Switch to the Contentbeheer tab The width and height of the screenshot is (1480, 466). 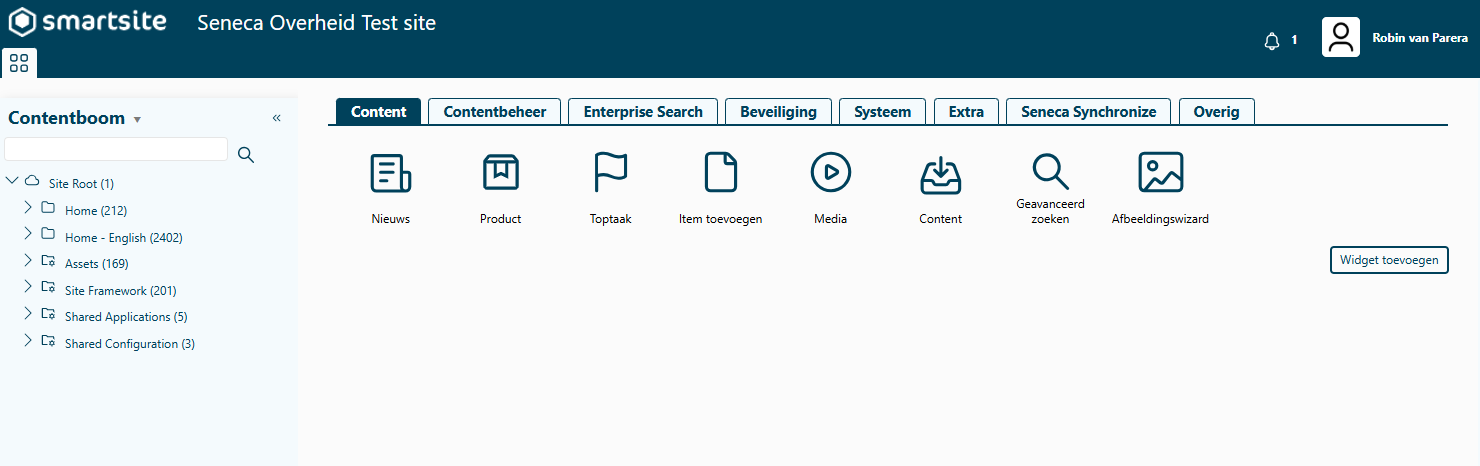click(495, 112)
